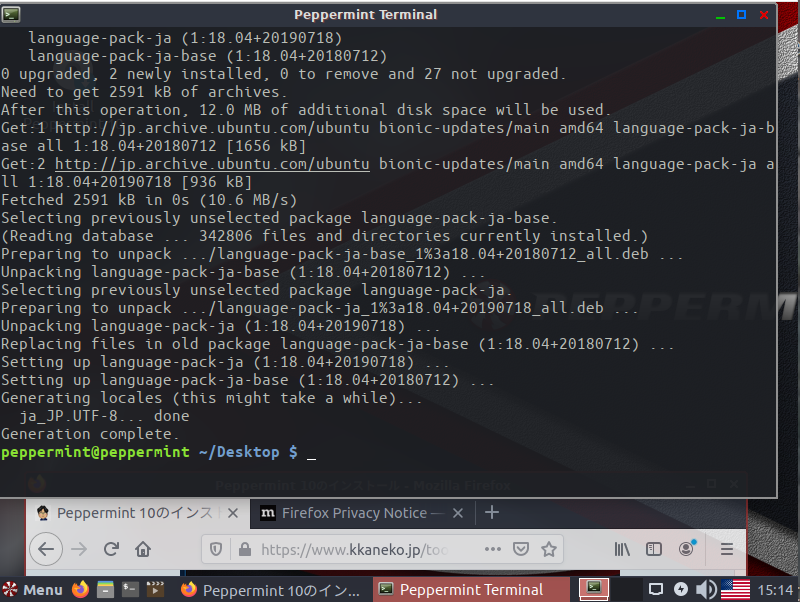This screenshot has width=800, height=602.
Task: Bookmark this page with star icon
Action: click(549, 549)
